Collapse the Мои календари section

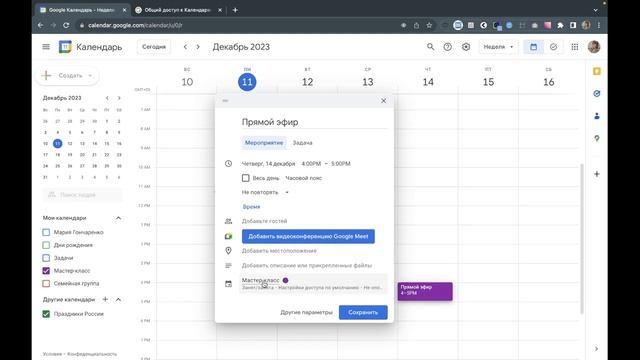[118, 218]
